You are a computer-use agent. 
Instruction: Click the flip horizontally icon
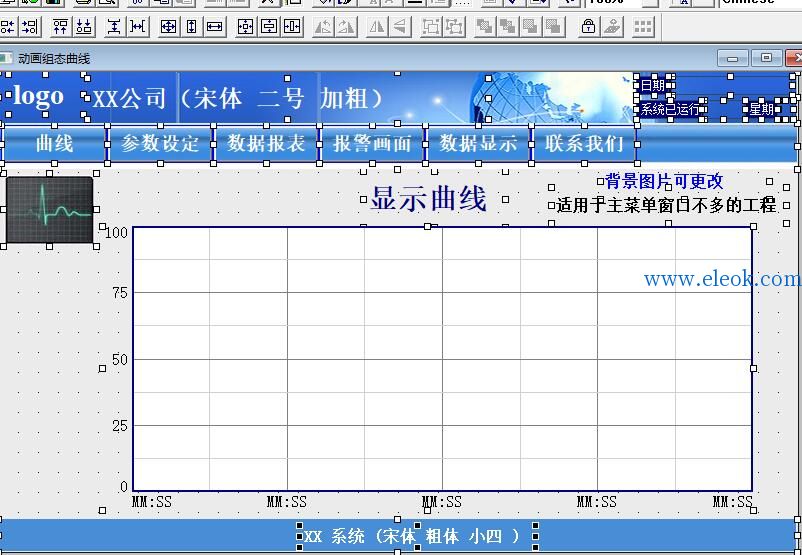[377, 27]
